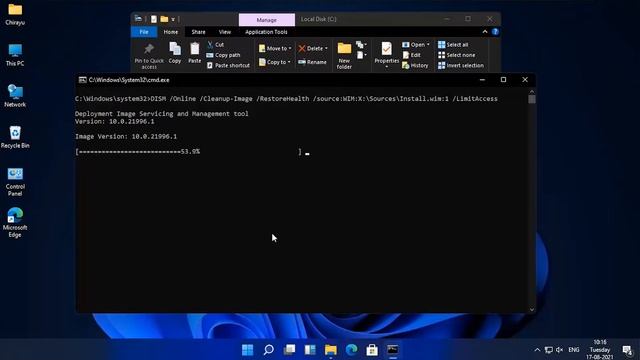Select Microsoft Edge desktop shortcut

15,223
